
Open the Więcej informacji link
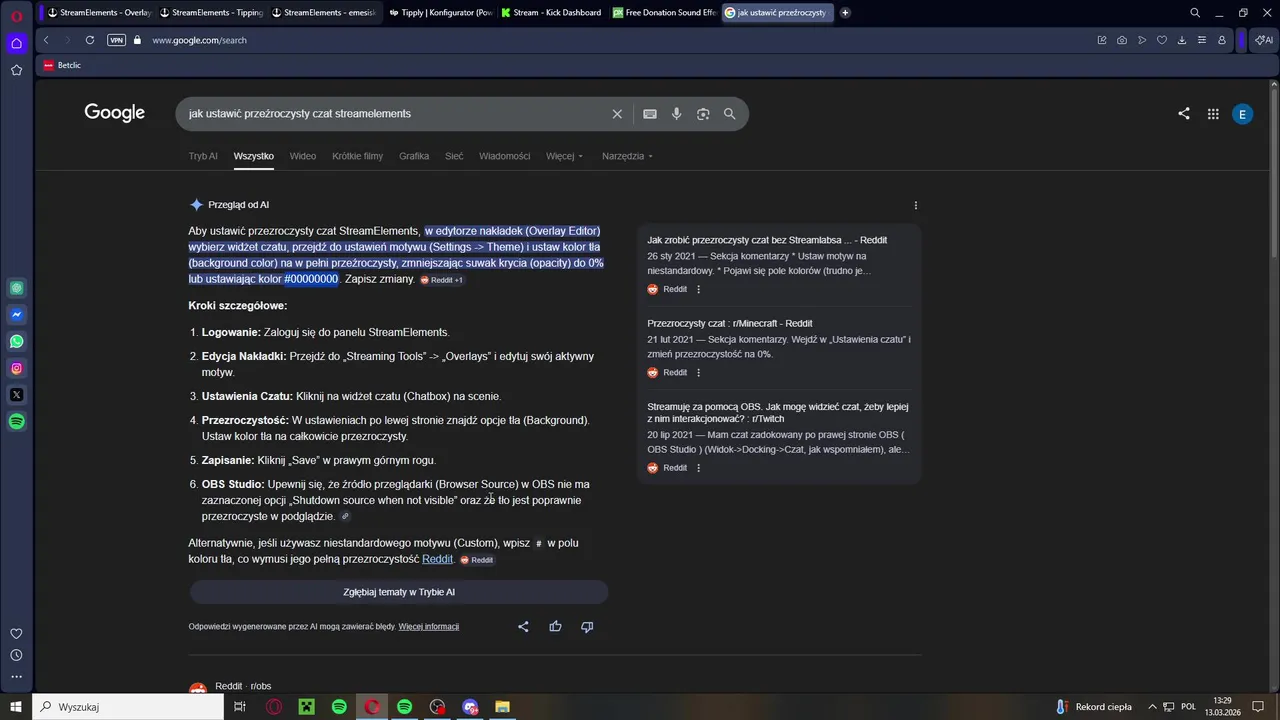(429, 627)
